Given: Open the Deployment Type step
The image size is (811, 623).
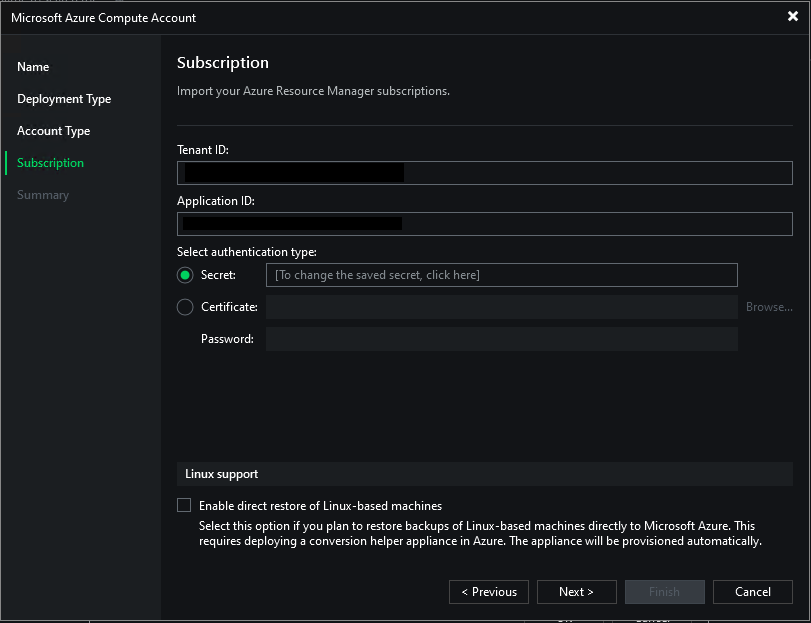Looking at the screenshot, I should tap(64, 99).
